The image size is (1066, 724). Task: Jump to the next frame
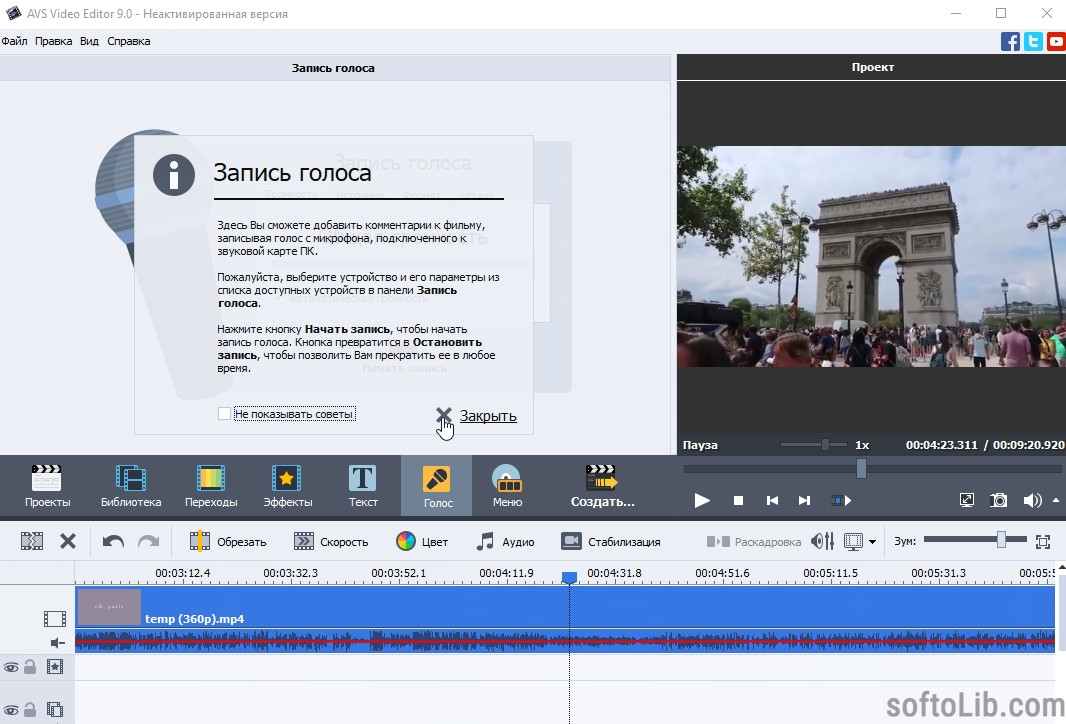pyautogui.click(x=804, y=501)
